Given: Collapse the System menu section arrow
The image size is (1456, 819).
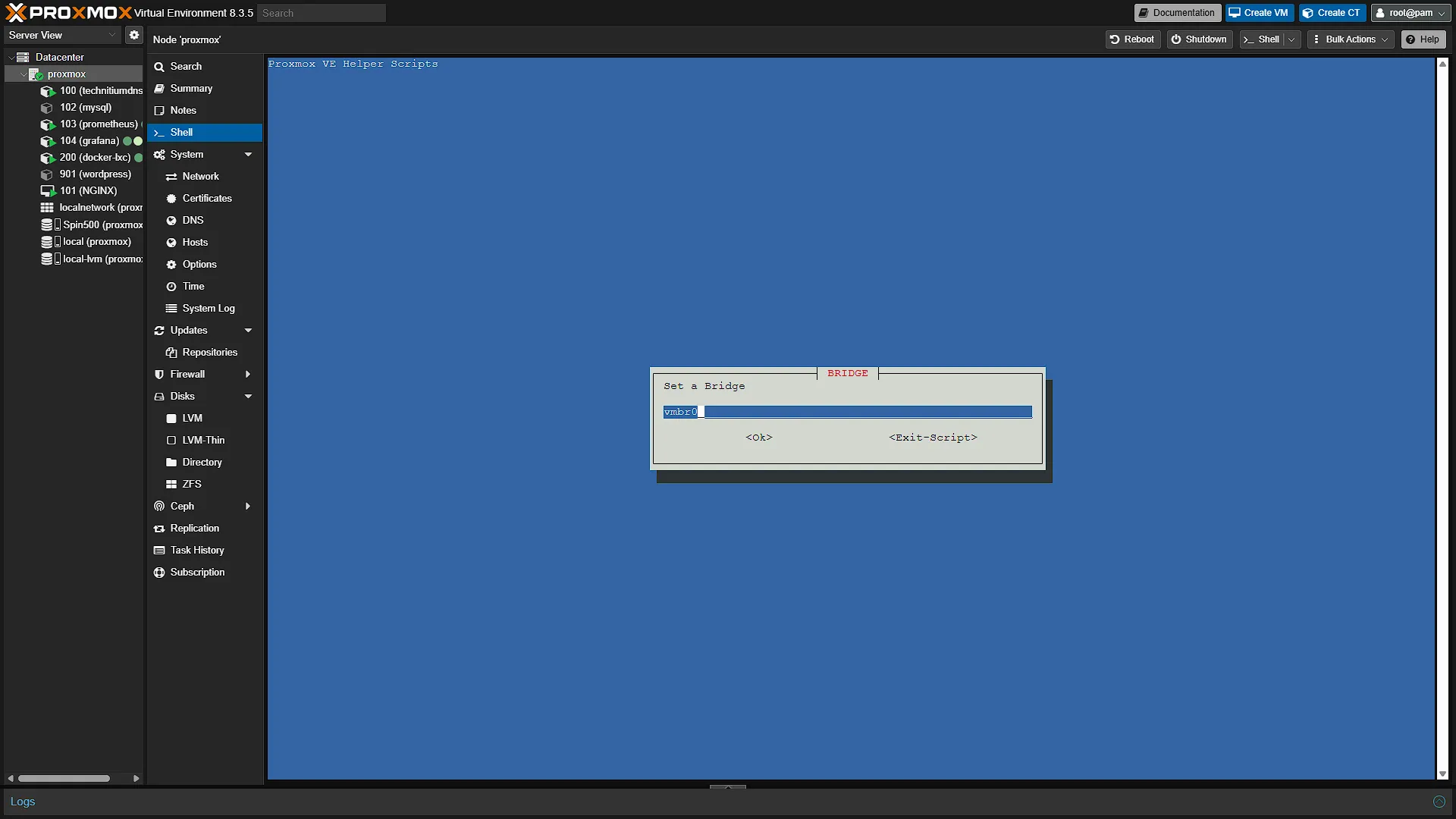Looking at the screenshot, I should 248,155.
